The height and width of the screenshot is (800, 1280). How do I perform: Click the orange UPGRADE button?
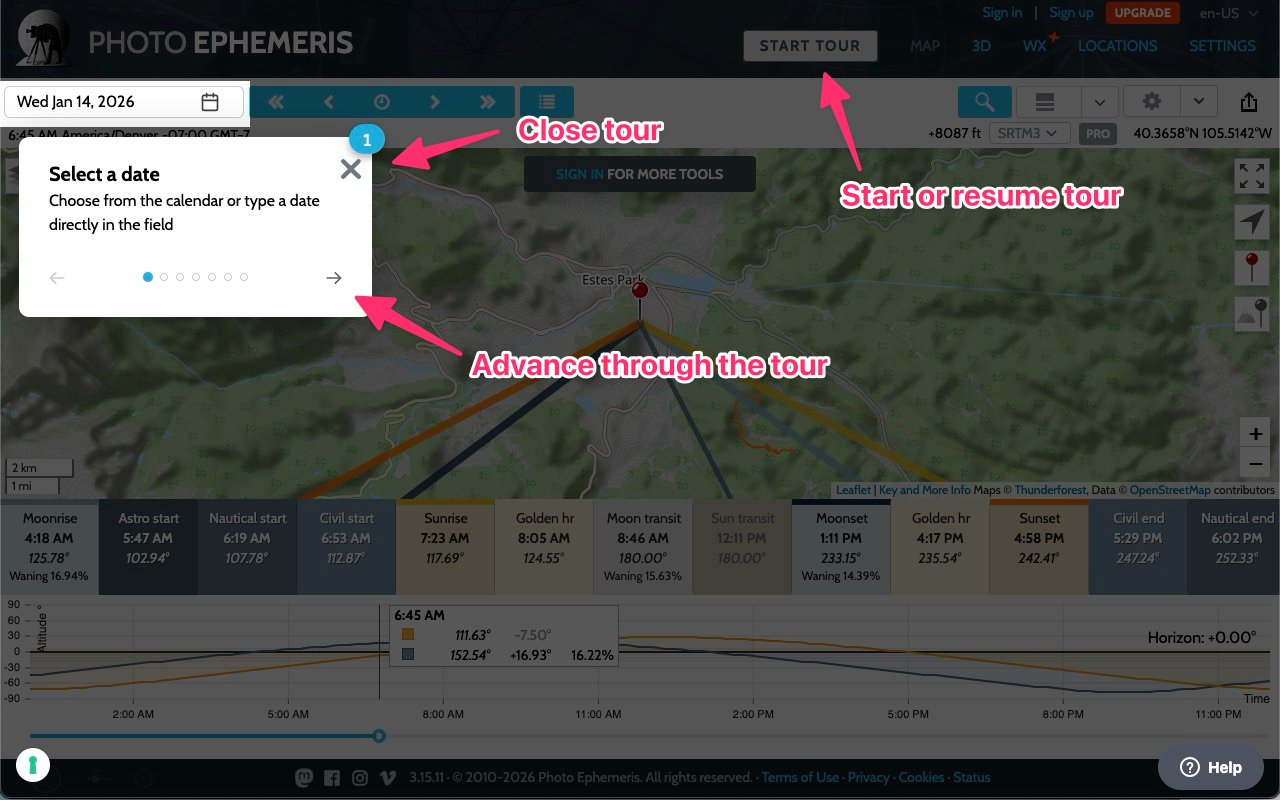1142,13
